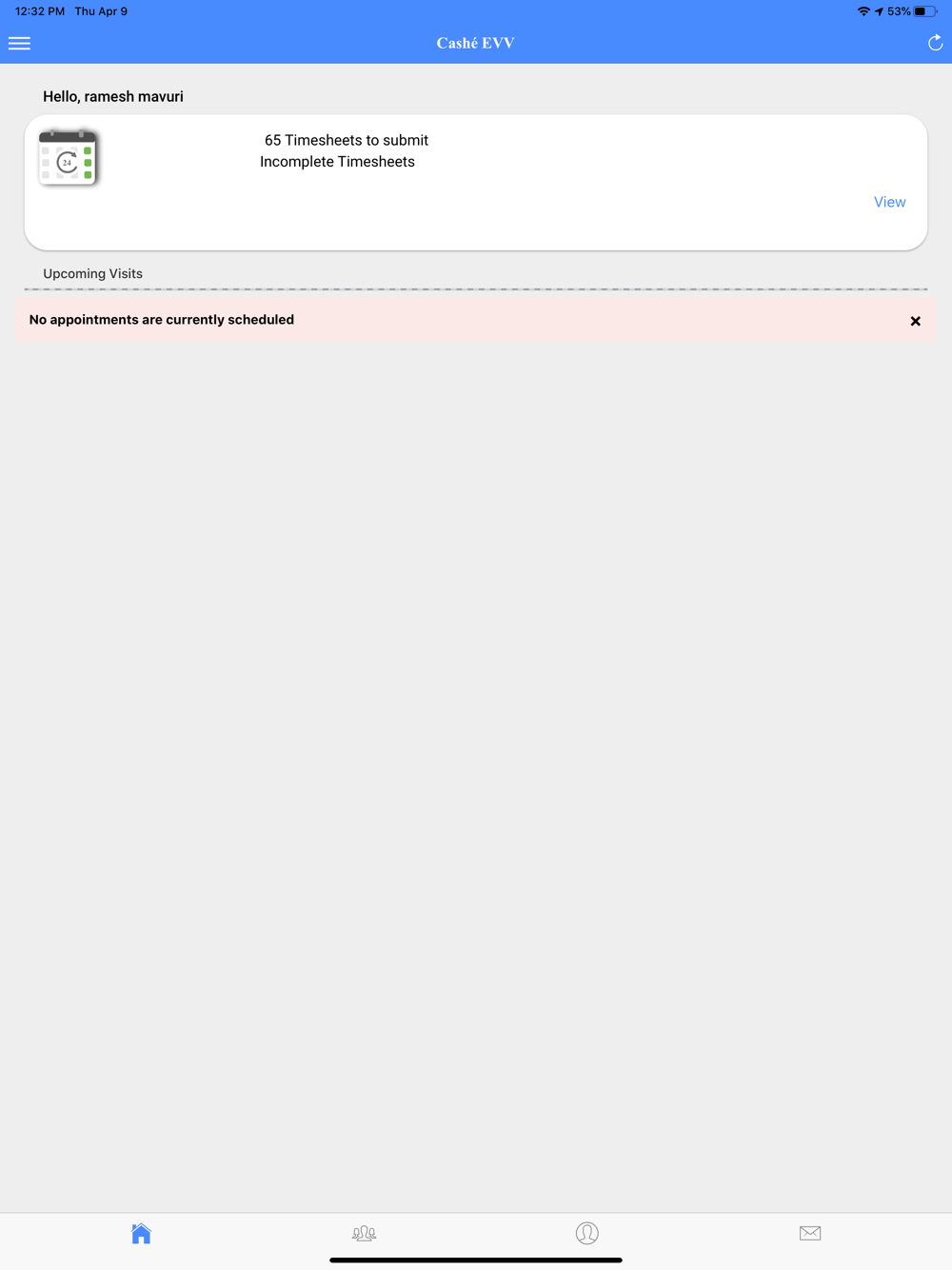
Task: Open the timesheet calendar icon
Action: 68,157
